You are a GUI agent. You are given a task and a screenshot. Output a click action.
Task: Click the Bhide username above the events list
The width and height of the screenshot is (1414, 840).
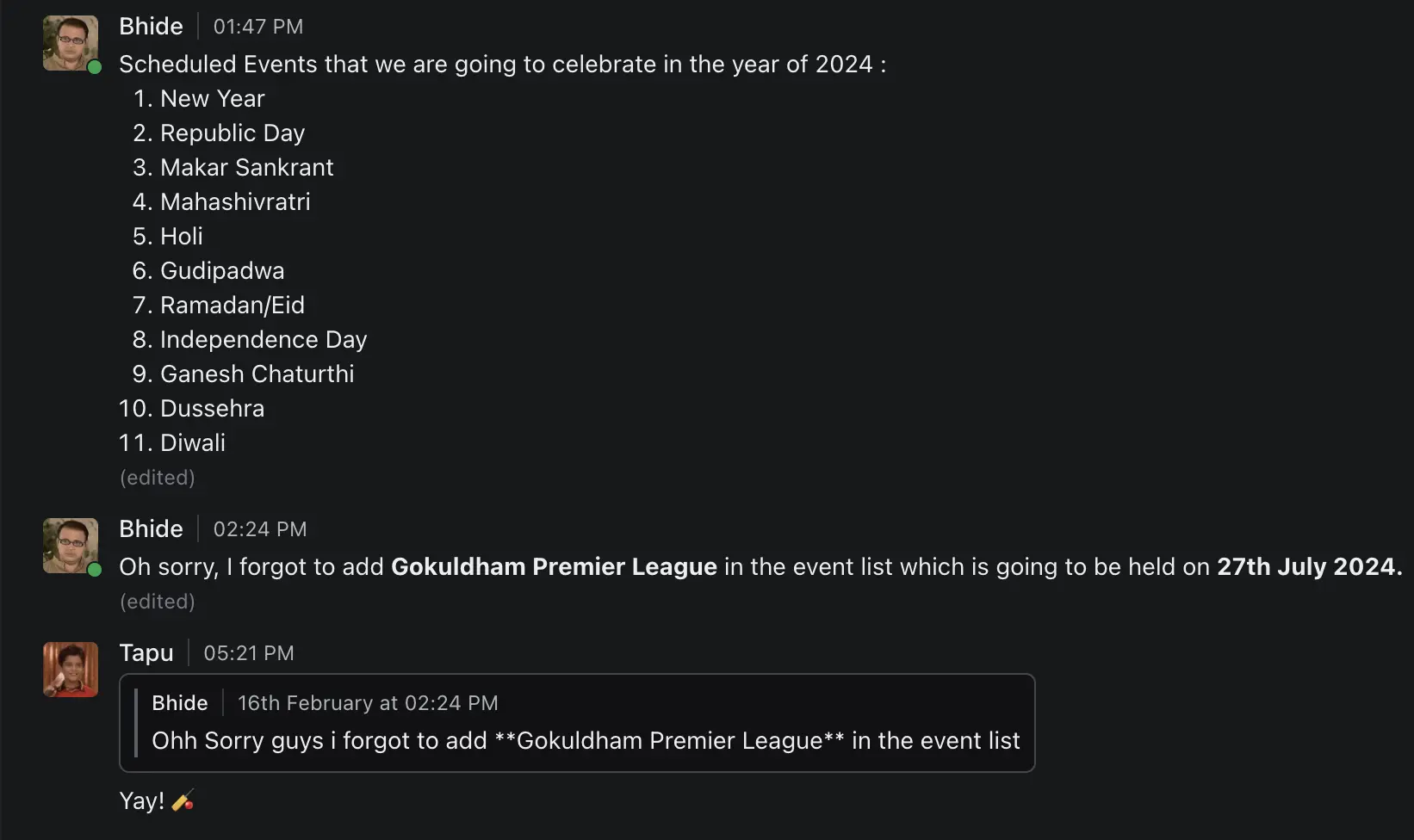click(151, 27)
